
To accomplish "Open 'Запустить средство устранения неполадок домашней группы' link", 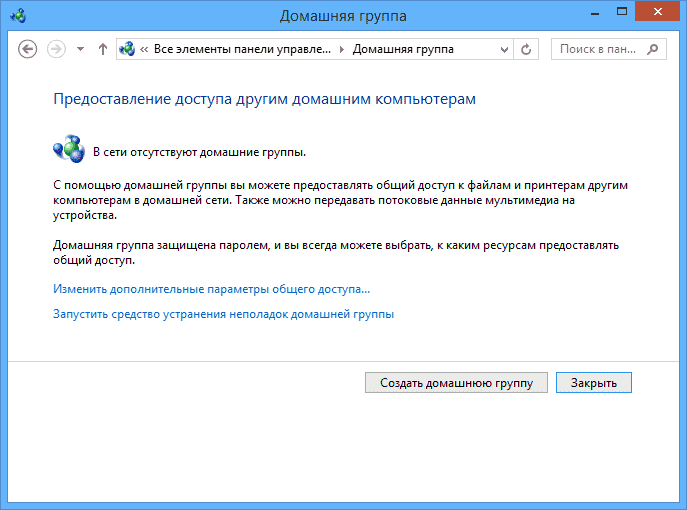I will 223,314.
